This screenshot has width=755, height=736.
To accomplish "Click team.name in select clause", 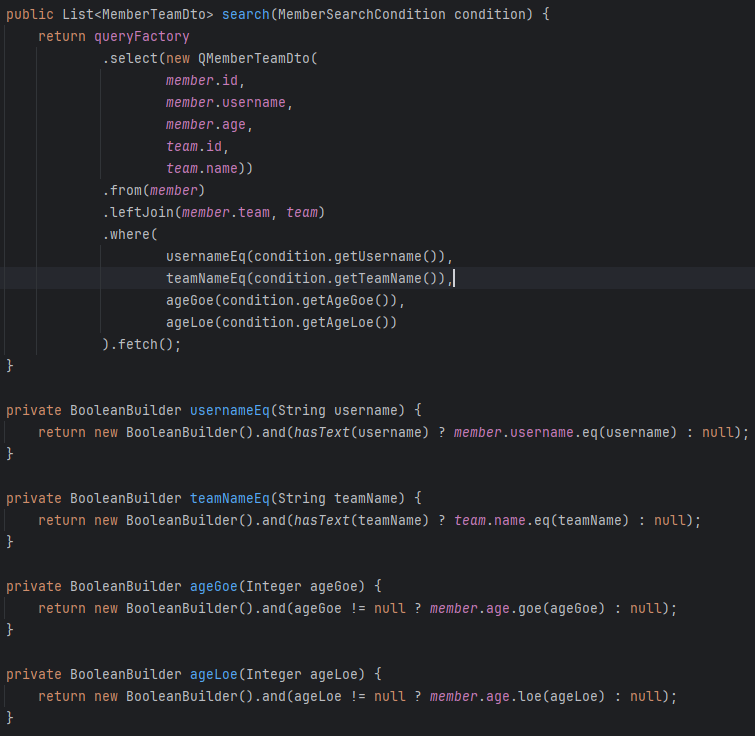I will coord(202,168).
